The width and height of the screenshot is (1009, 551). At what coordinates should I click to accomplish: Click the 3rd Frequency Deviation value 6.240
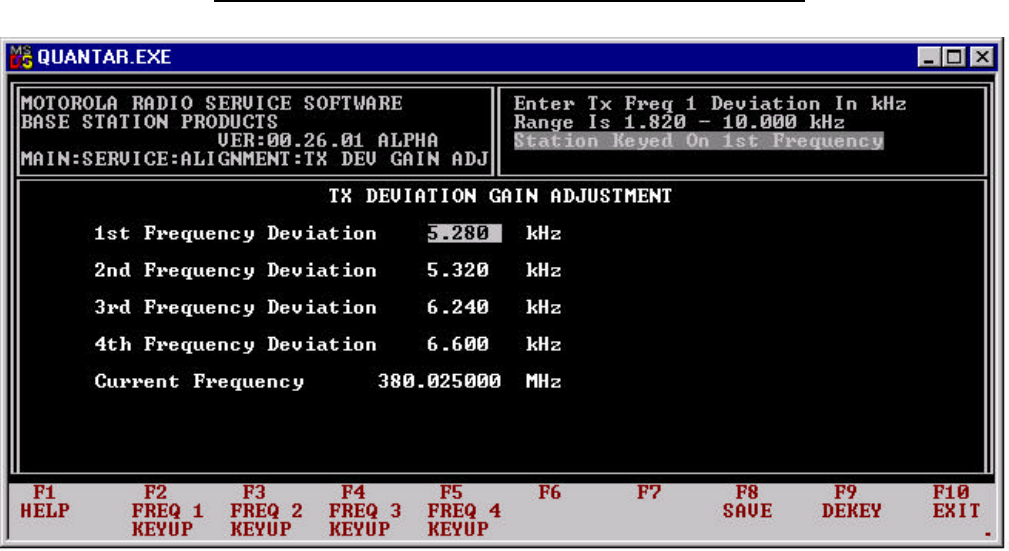pos(458,307)
